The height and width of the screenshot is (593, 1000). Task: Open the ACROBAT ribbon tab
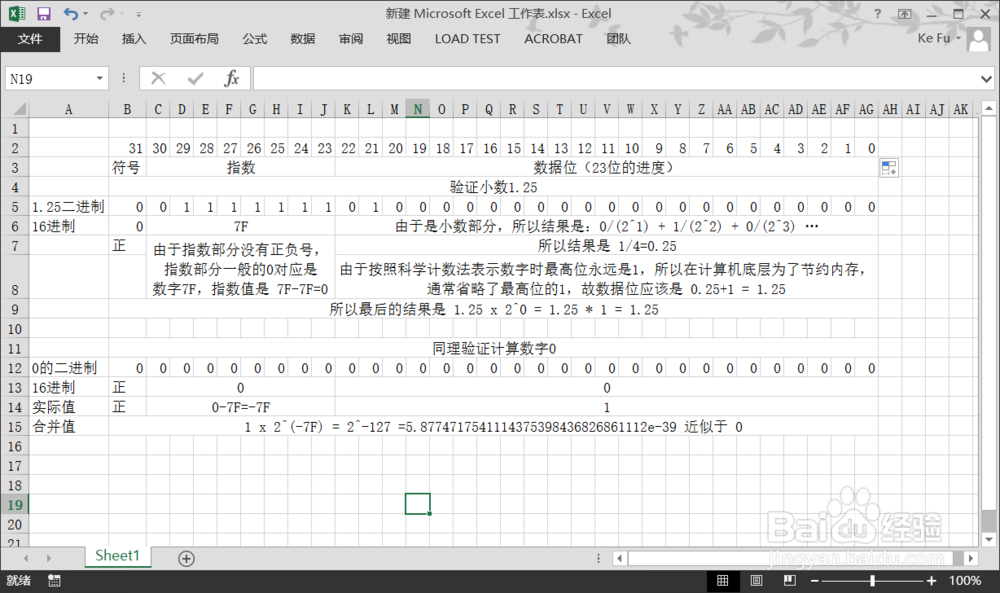[x=553, y=39]
